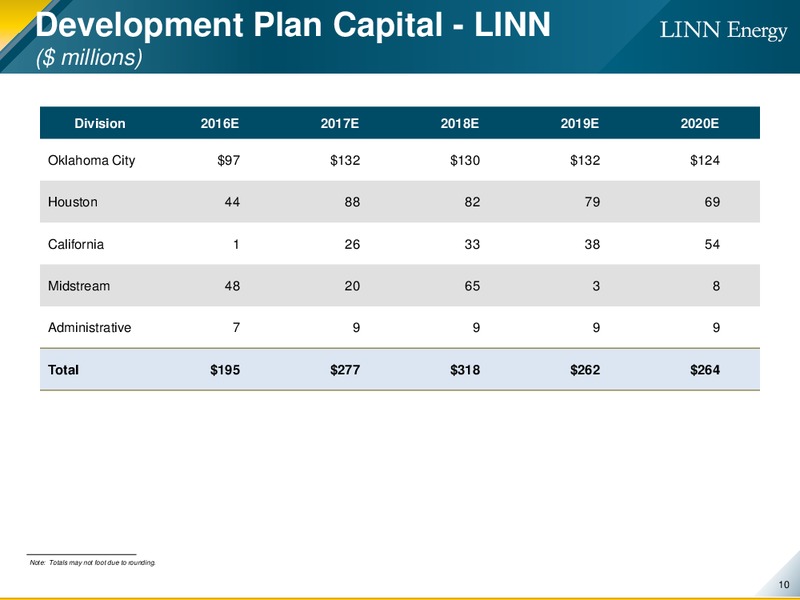Click Midstream 2020E value "8"
800x600 pixels.
click(x=716, y=286)
